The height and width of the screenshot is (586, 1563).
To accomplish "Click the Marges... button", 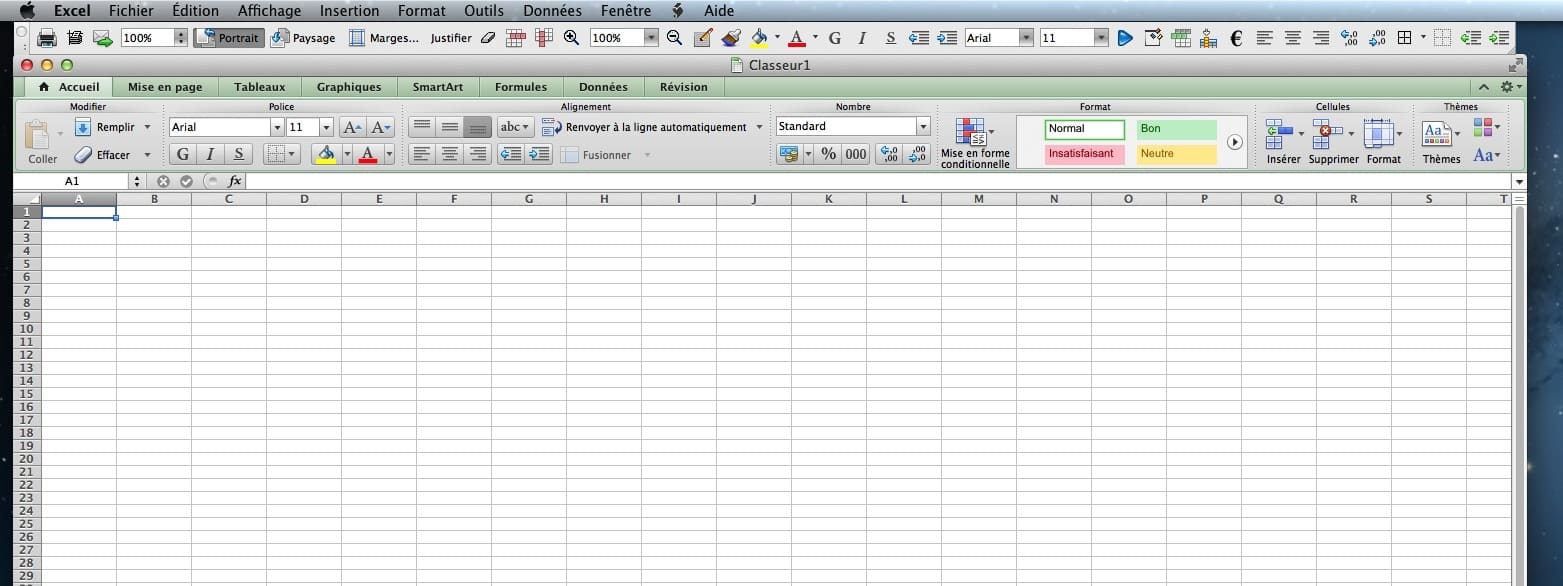I will click(384, 38).
